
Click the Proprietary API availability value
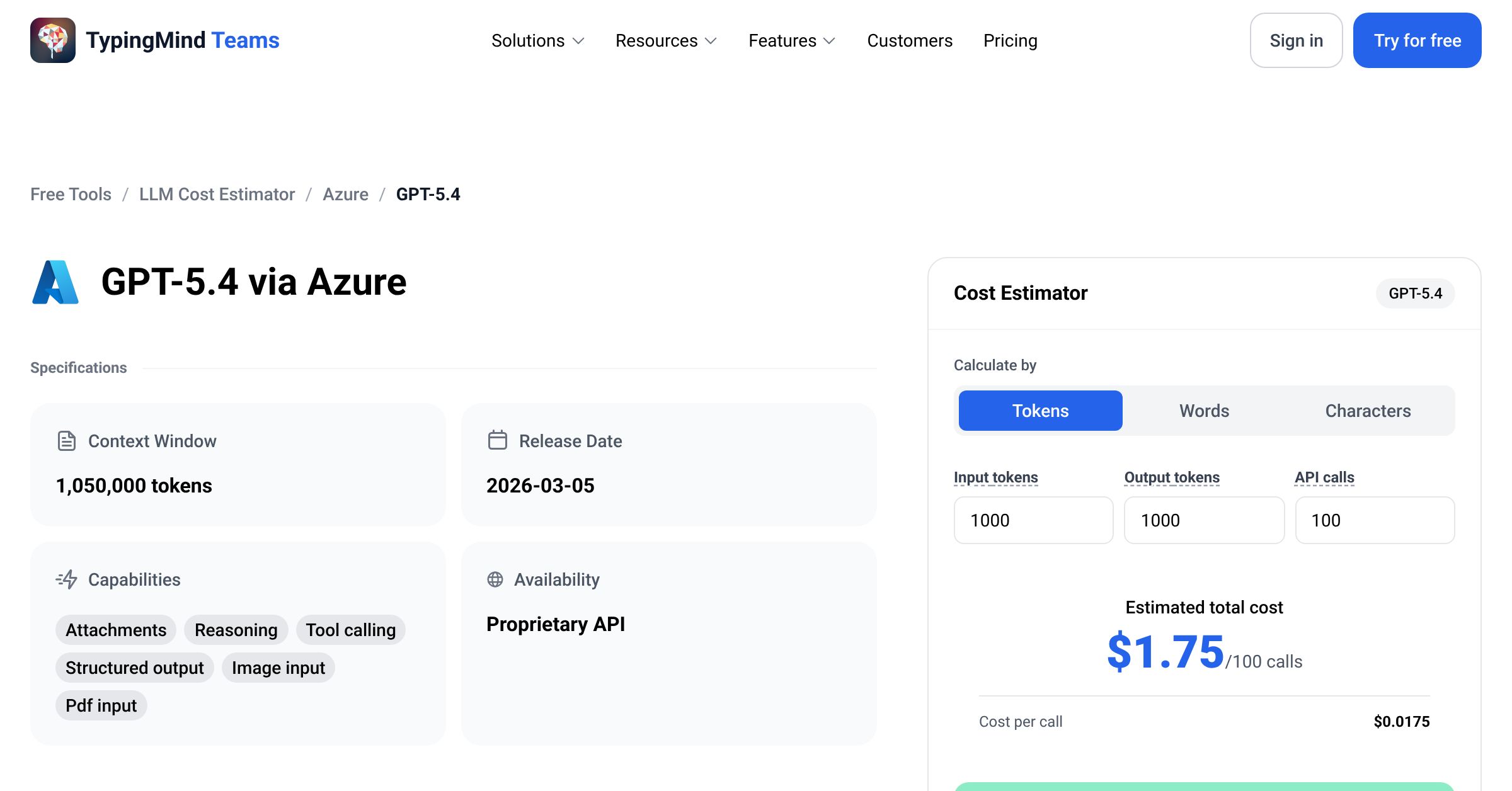(556, 624)
